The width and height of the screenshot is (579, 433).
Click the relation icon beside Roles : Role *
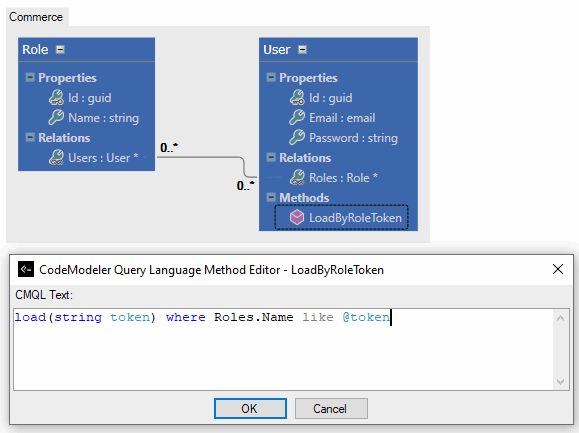297,177
